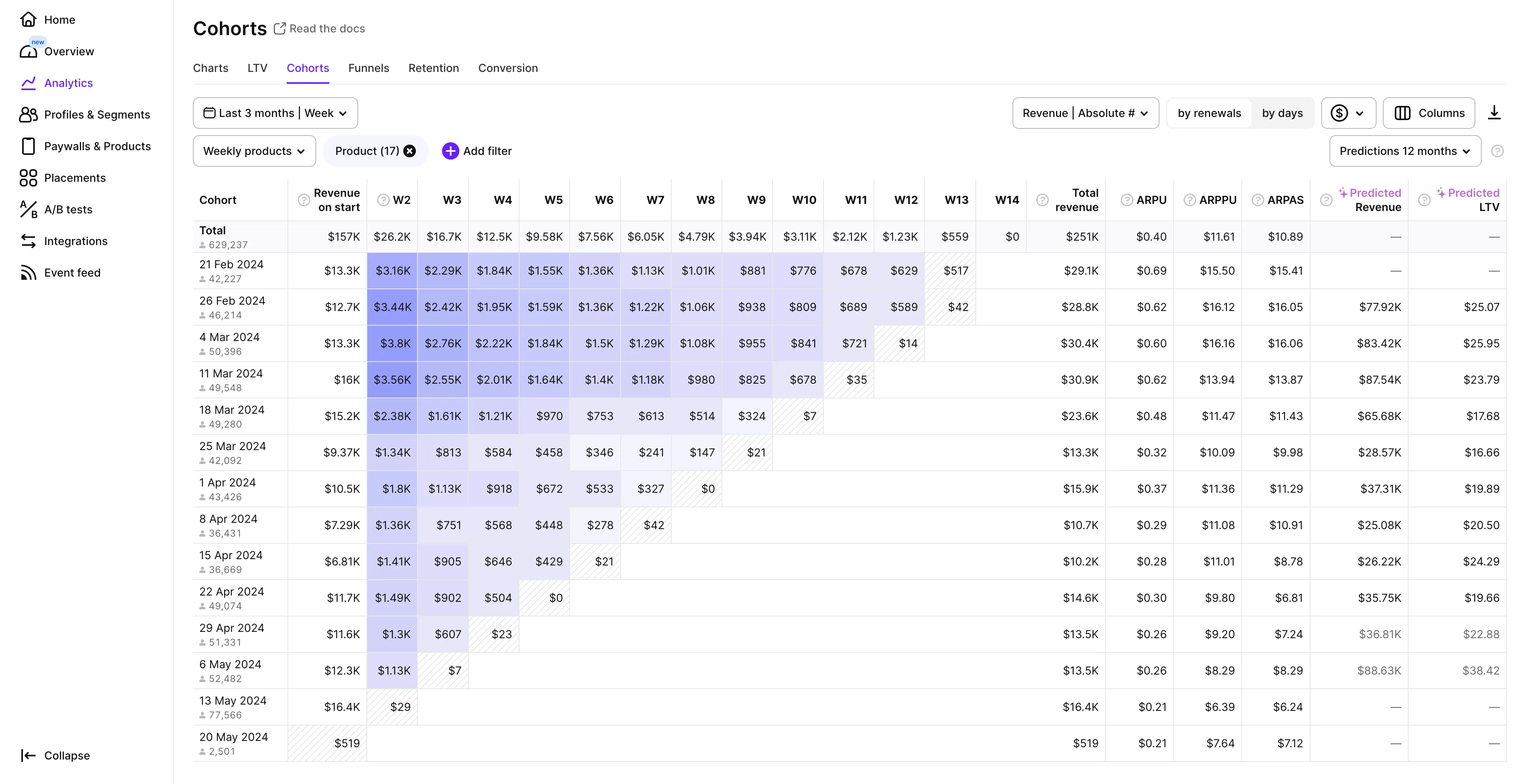Switch view to by renewals

[x=1209, y=113]
